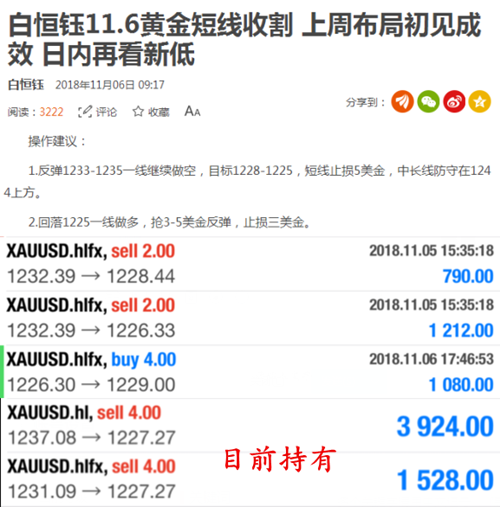Select the sell 4.00 order 1231.09 → 1227.27
The width and height of the screenshot is (500, 507).
tap(250, 479)
